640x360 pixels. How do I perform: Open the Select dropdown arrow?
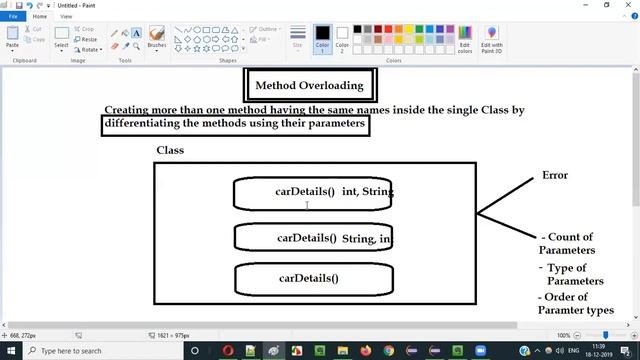(61, 51)
